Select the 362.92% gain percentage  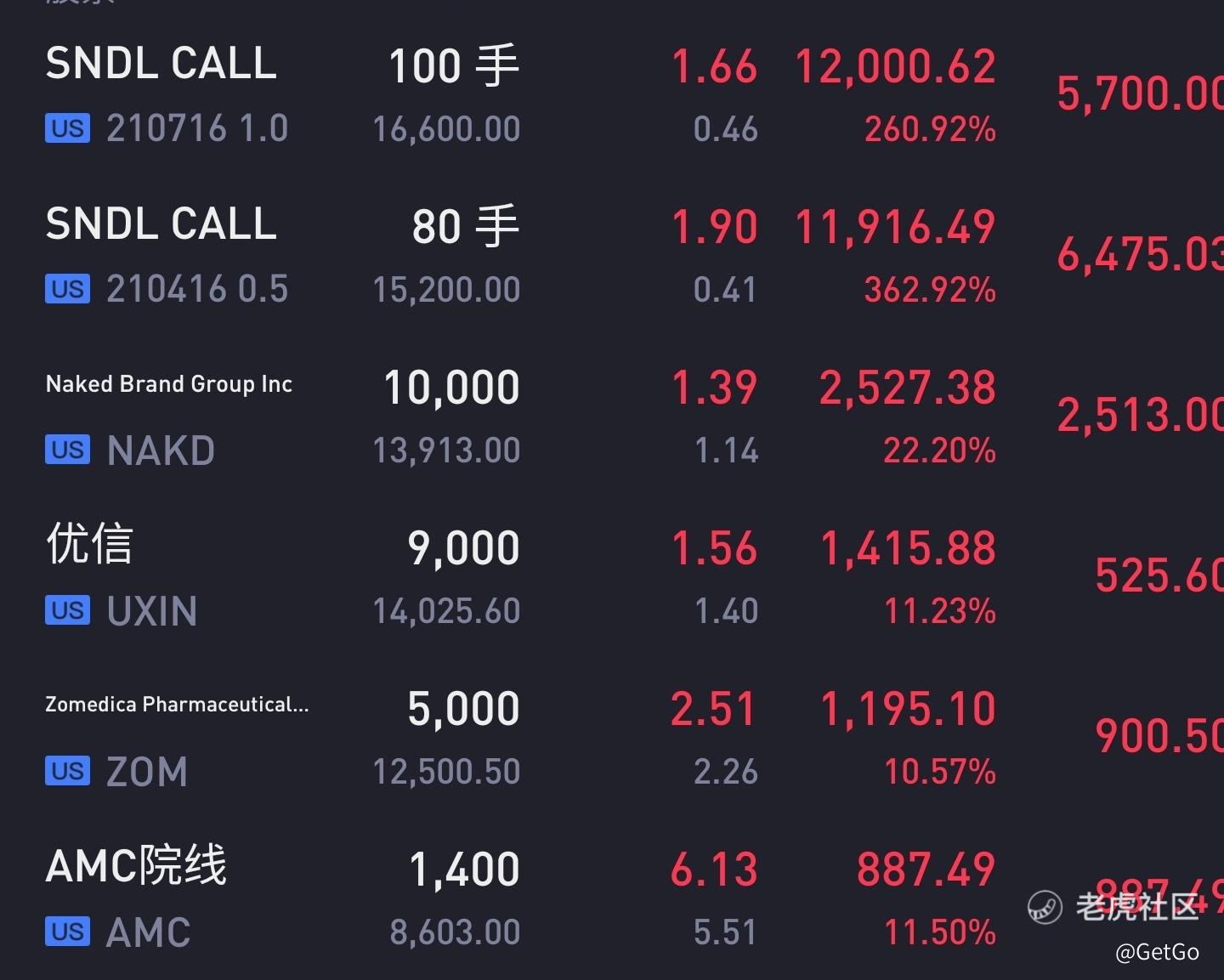pyautogui.click(x=930, y=290)
